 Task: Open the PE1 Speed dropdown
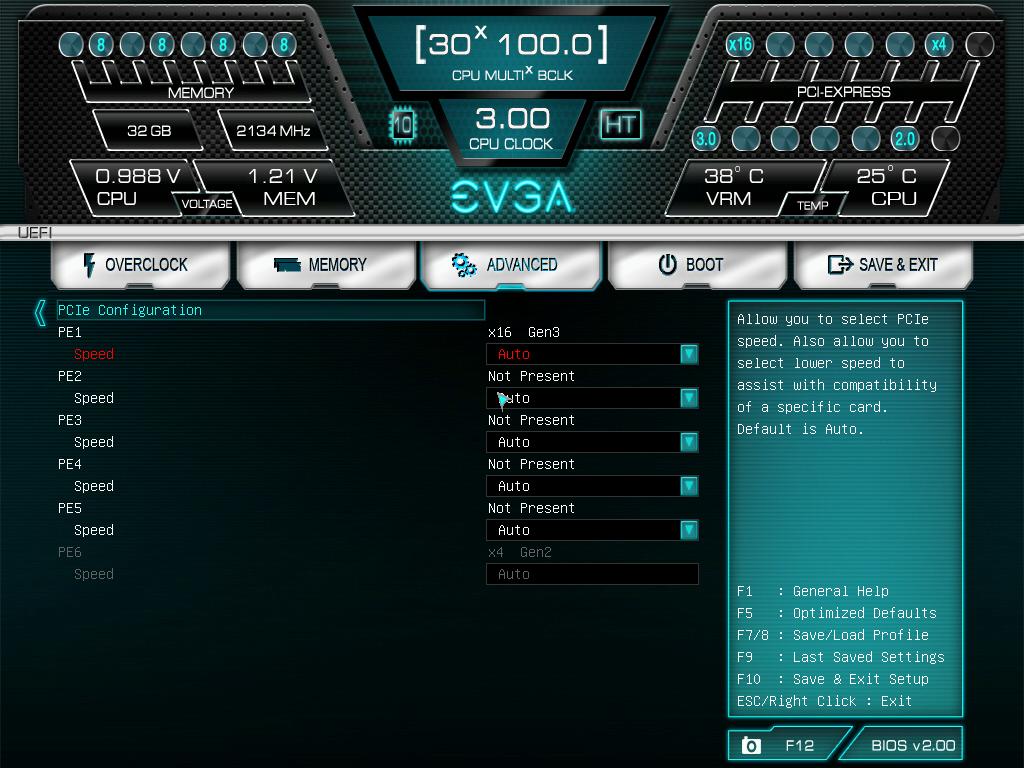(689, 354)
